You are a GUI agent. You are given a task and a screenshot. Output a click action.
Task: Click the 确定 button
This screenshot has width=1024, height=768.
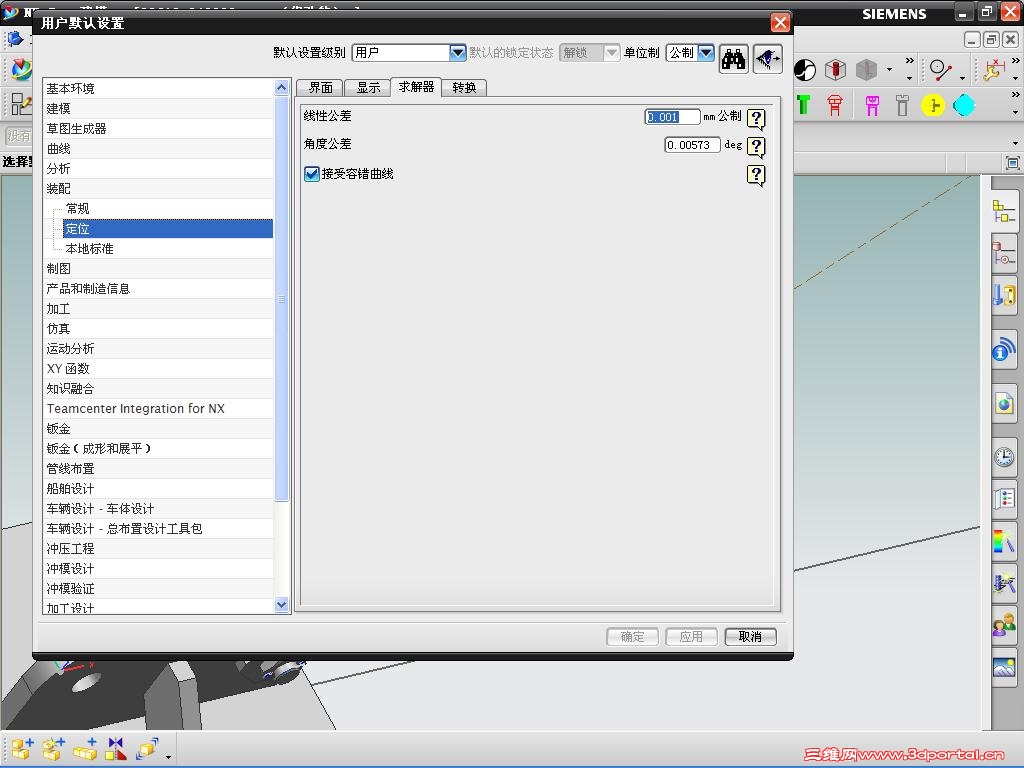point(632,637)
